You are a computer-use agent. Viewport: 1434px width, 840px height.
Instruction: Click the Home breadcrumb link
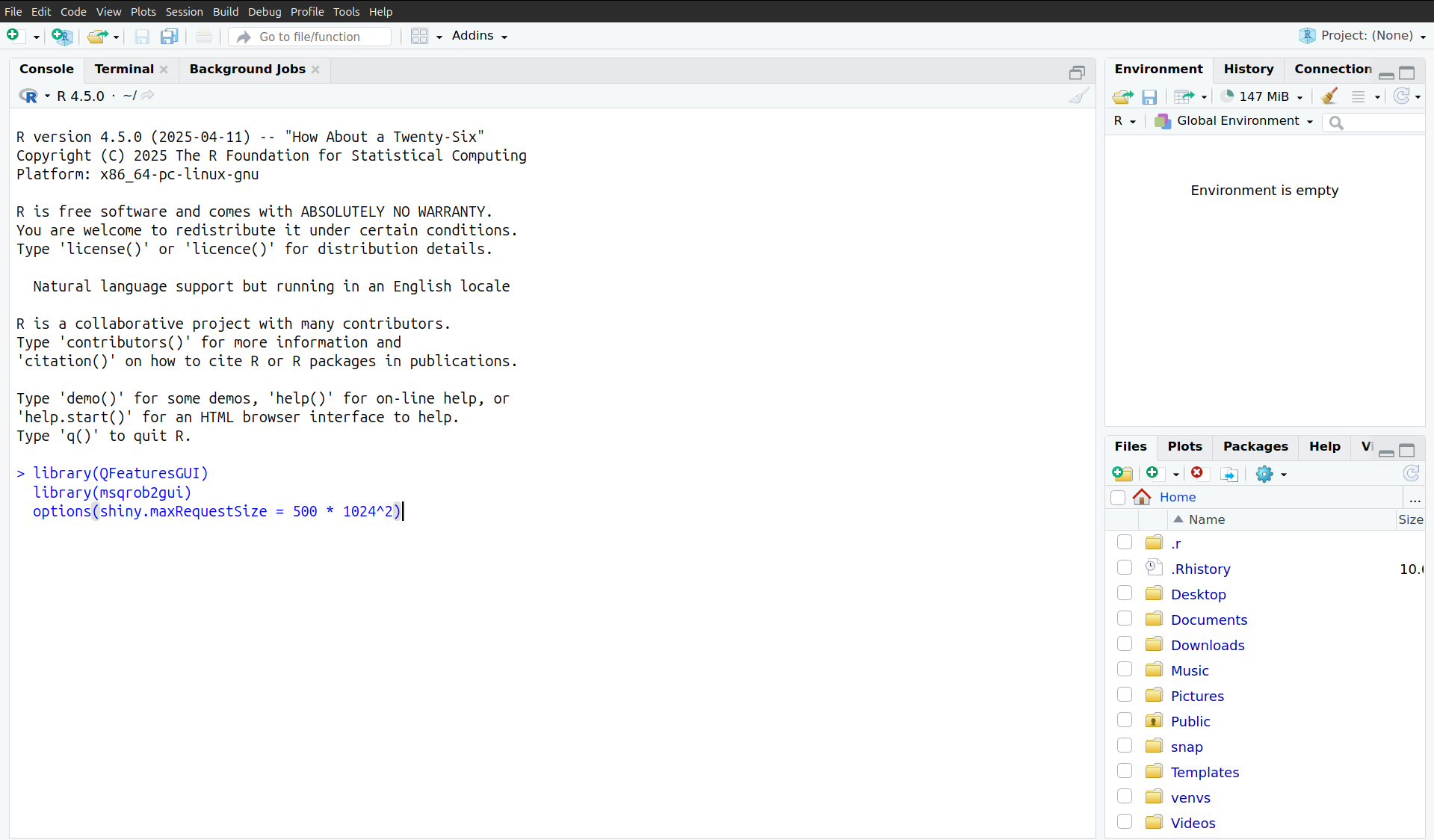[x=1178, y=497]
